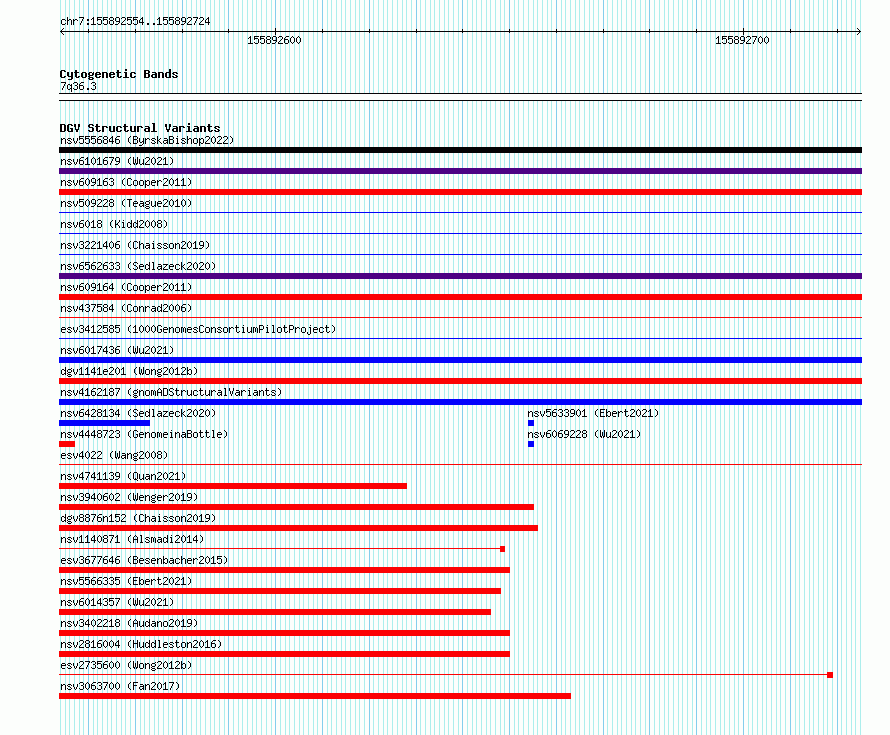This screenshot has height=735, width=890.
Task: Open the nsv6428134 (Sedlazeck2020) label
Action: [x=138, y=413]
